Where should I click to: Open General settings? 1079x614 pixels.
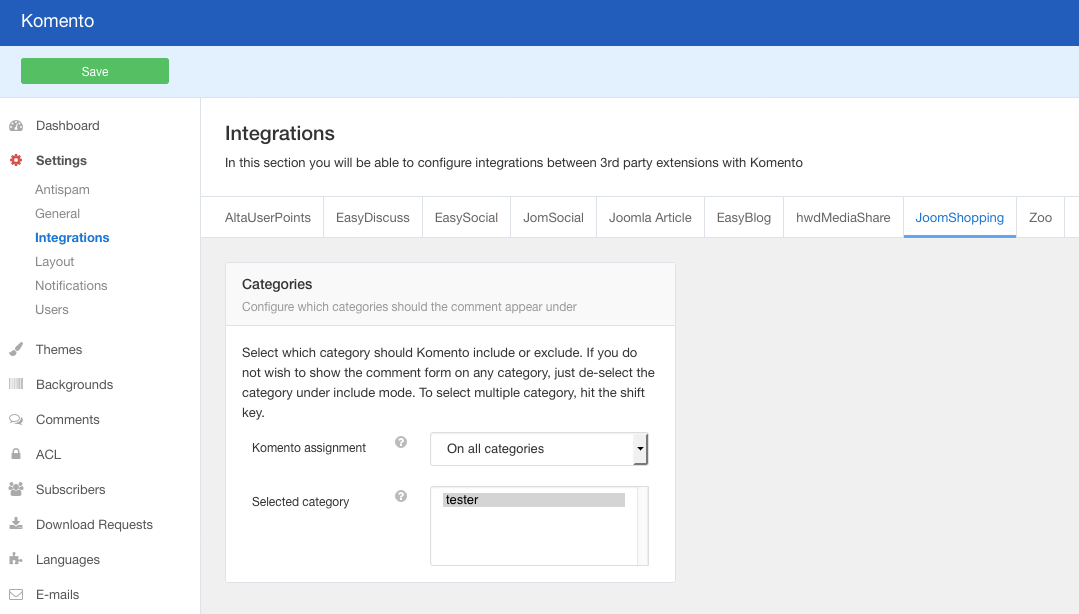(x=57, y=213)
